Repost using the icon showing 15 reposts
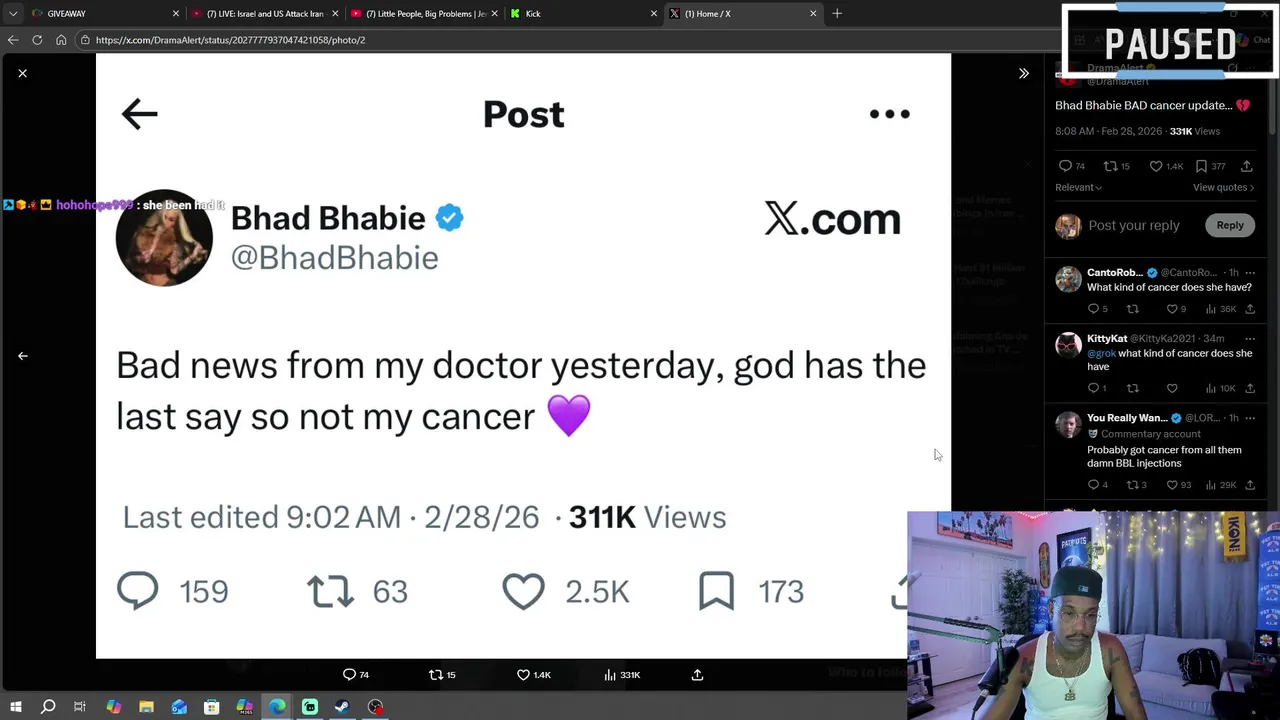The image size is (1280, 720). point(436,675)
